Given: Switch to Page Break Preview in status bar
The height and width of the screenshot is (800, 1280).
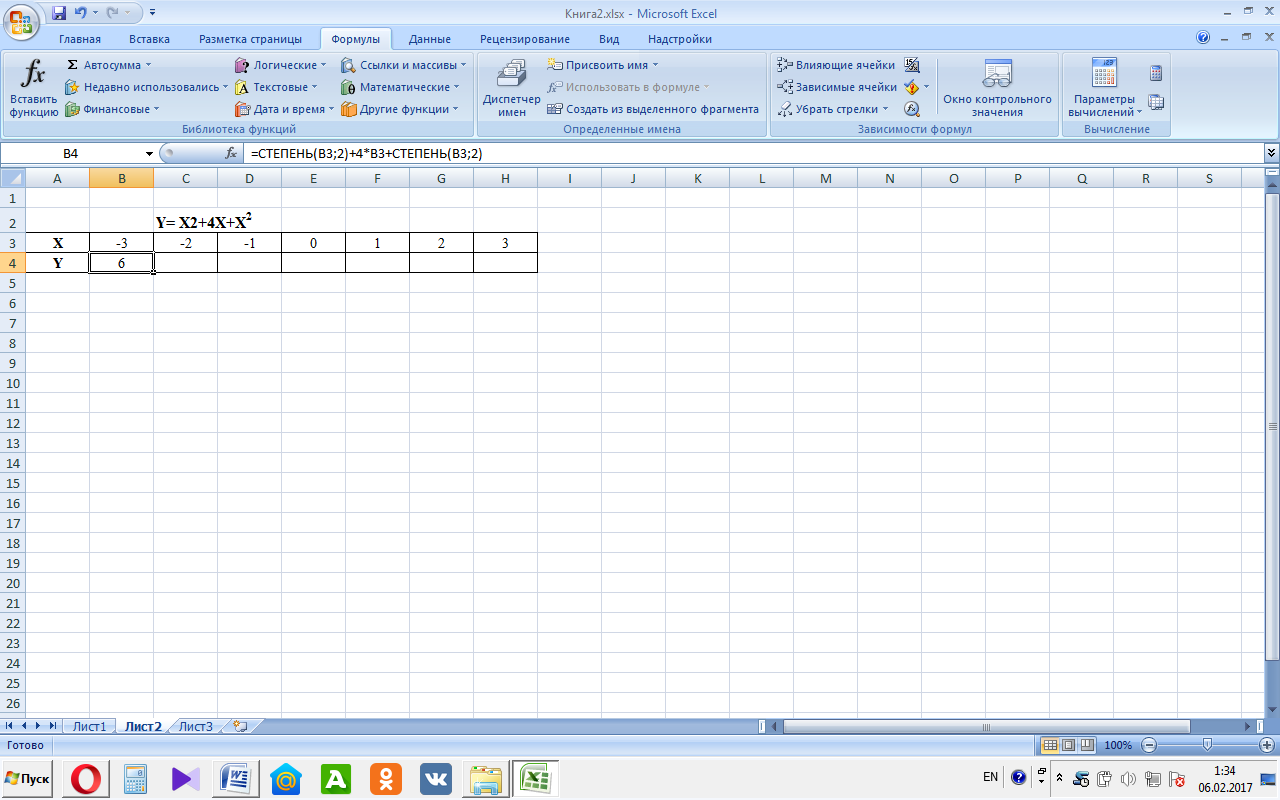Looking at the screenshot, I should click(1085, 745).
